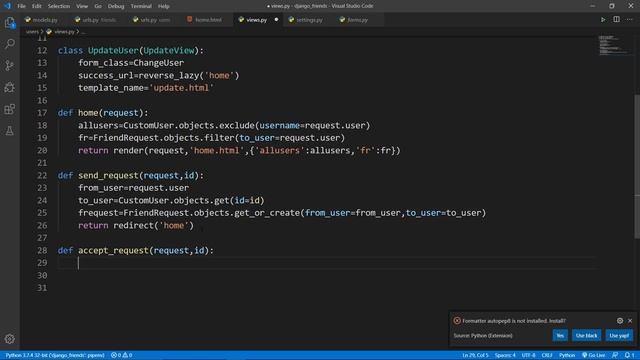The image size is (640, 360).
Task: Switch to the urls.py friends tab
Action: (98, 20)
